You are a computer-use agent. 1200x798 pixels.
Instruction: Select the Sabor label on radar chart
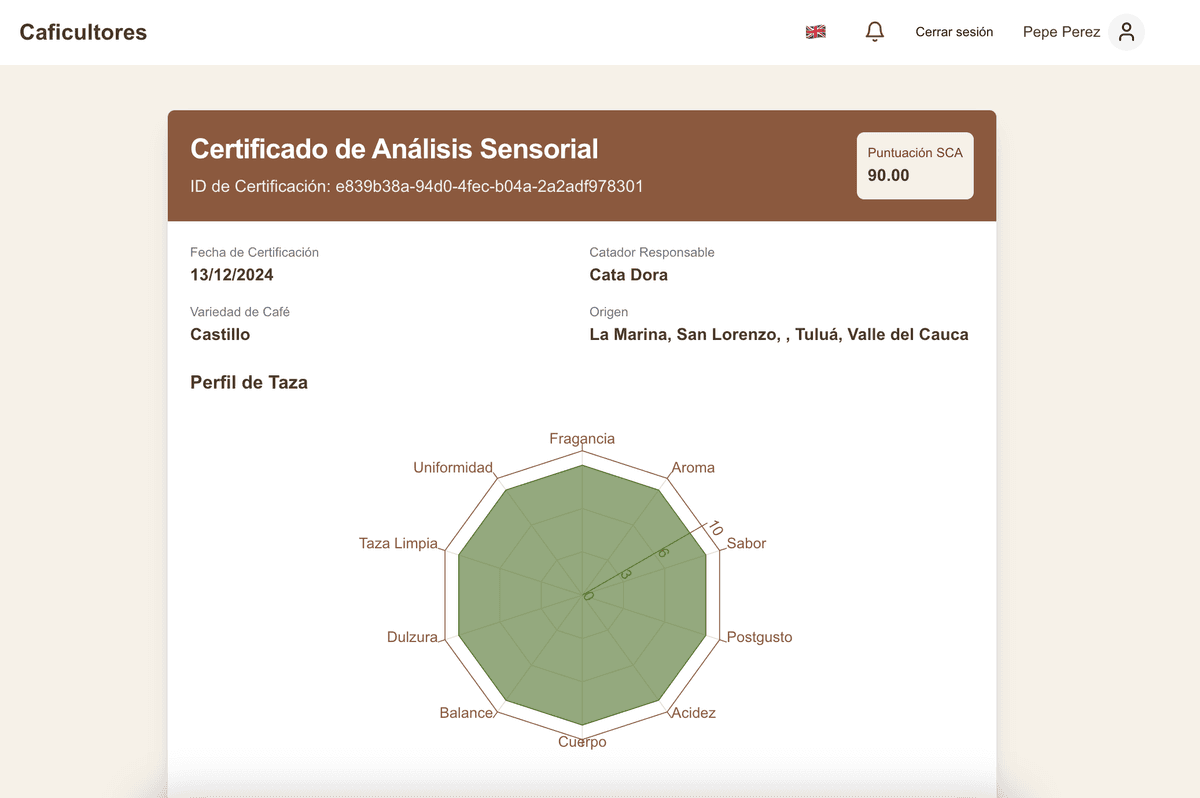pos(746,544)
